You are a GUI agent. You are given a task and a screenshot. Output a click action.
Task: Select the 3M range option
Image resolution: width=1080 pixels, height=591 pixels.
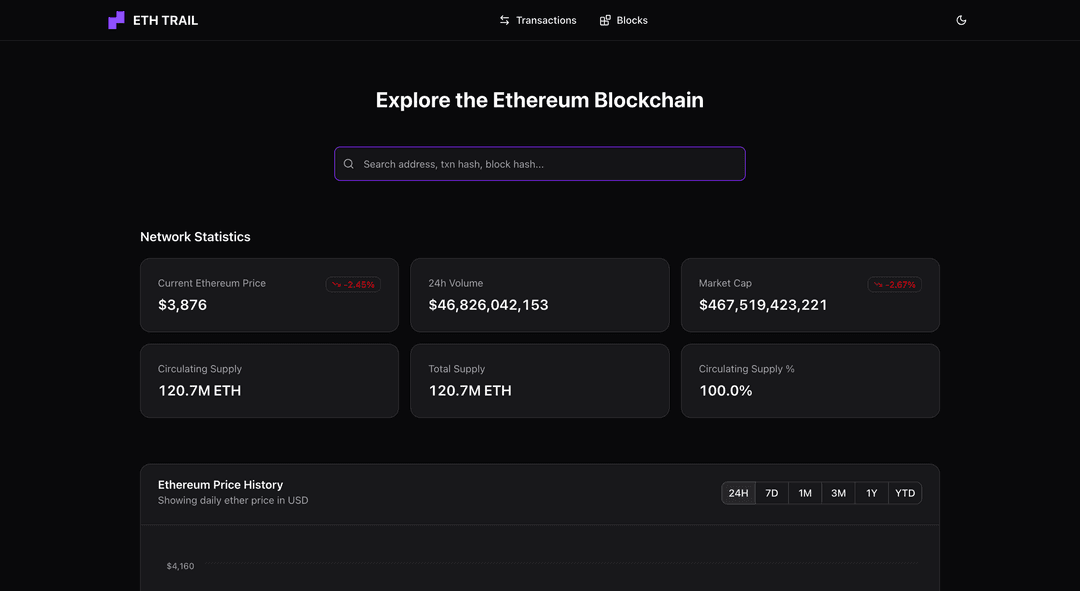coord(838,492)
